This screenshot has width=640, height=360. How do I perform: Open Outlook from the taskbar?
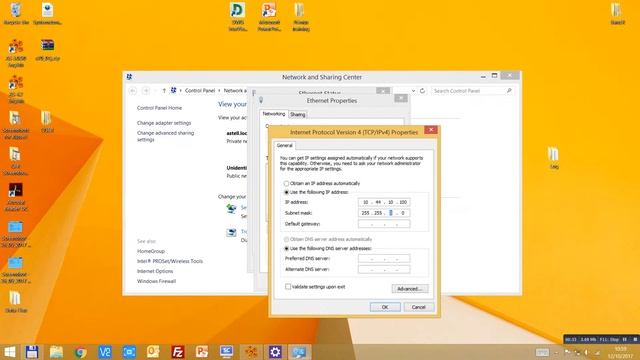coord(153,352)
